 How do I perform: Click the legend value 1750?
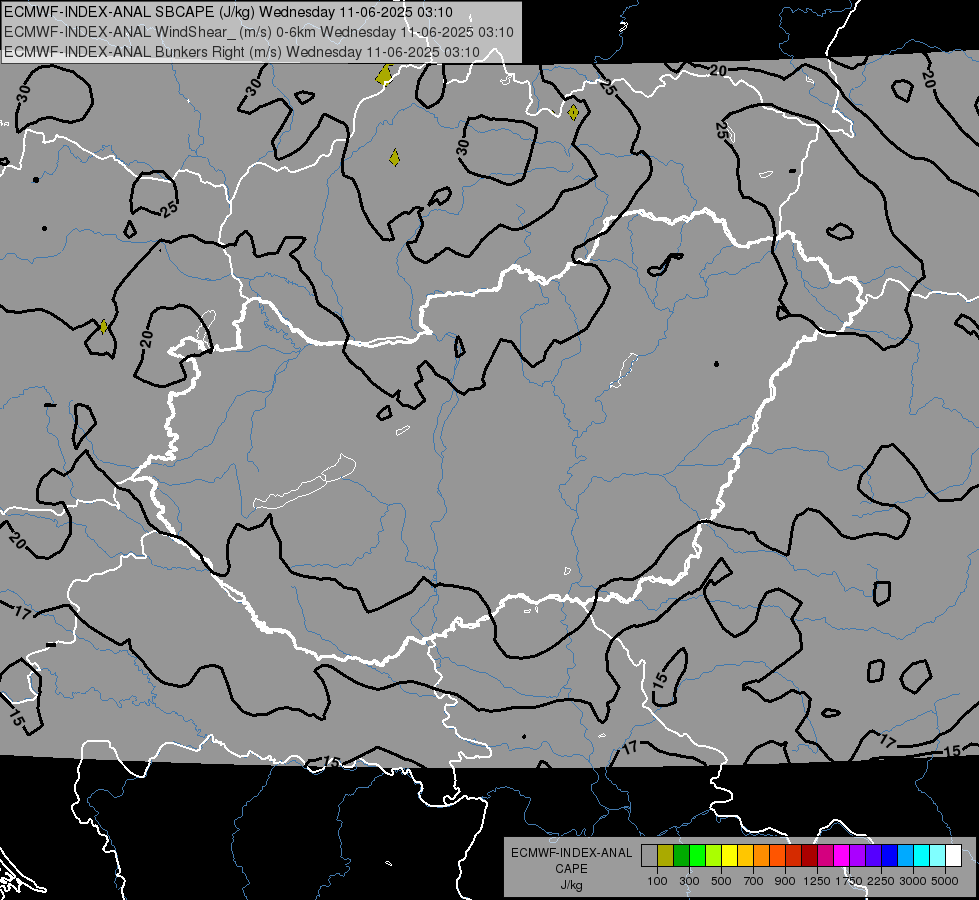(849, 881)
